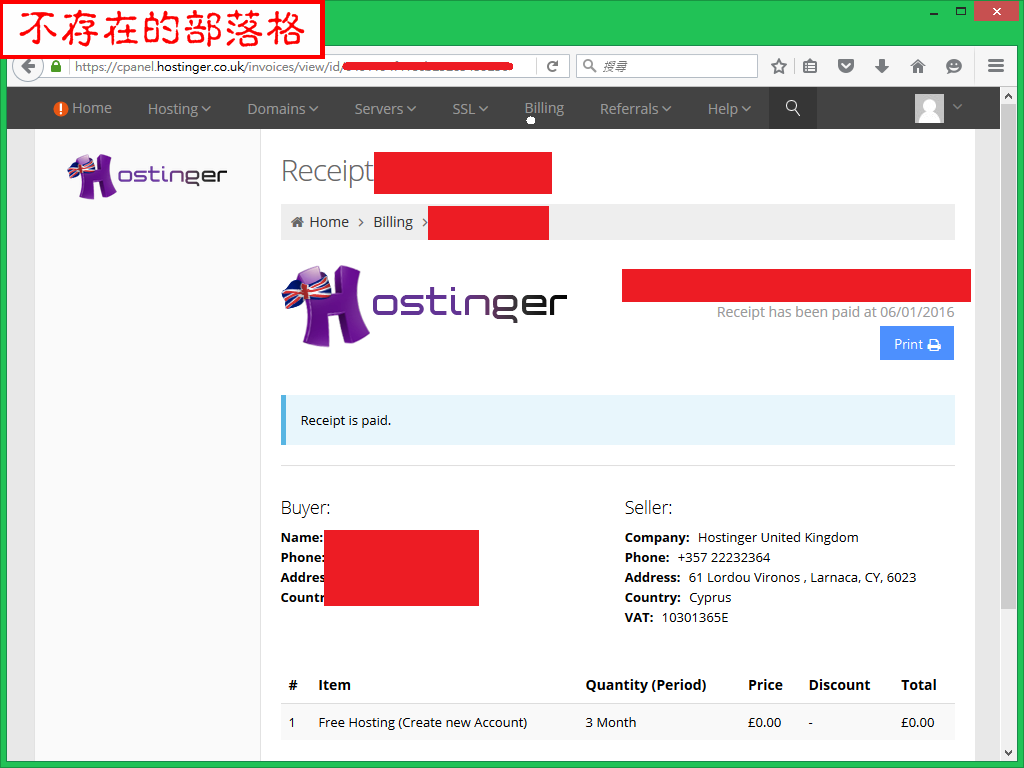This screenshot has height=768, width=1024.
Task: Minimize the browser window
Action: click(934, 12)
